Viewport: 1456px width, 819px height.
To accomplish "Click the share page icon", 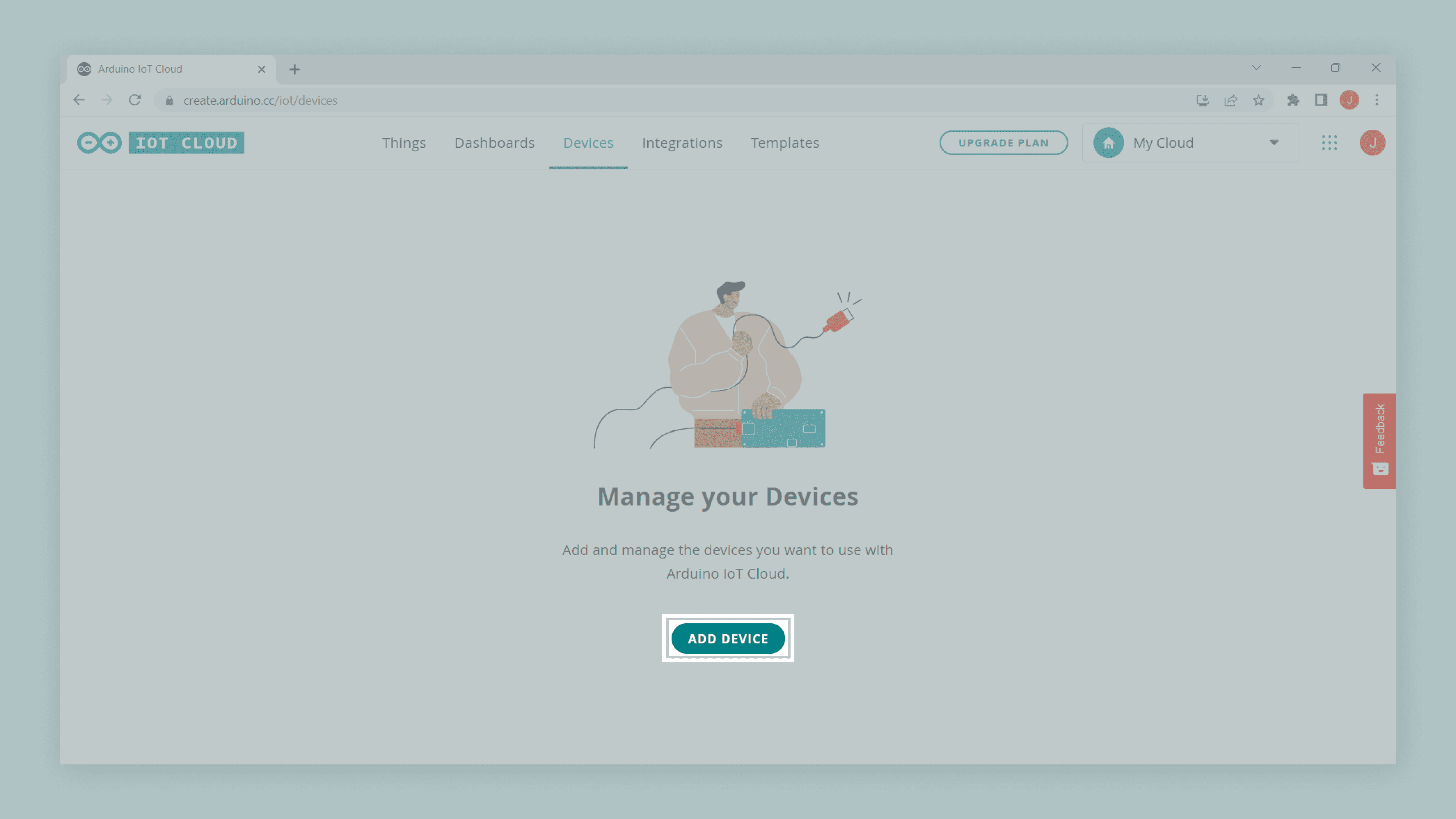I will (x=1230, y=100).
